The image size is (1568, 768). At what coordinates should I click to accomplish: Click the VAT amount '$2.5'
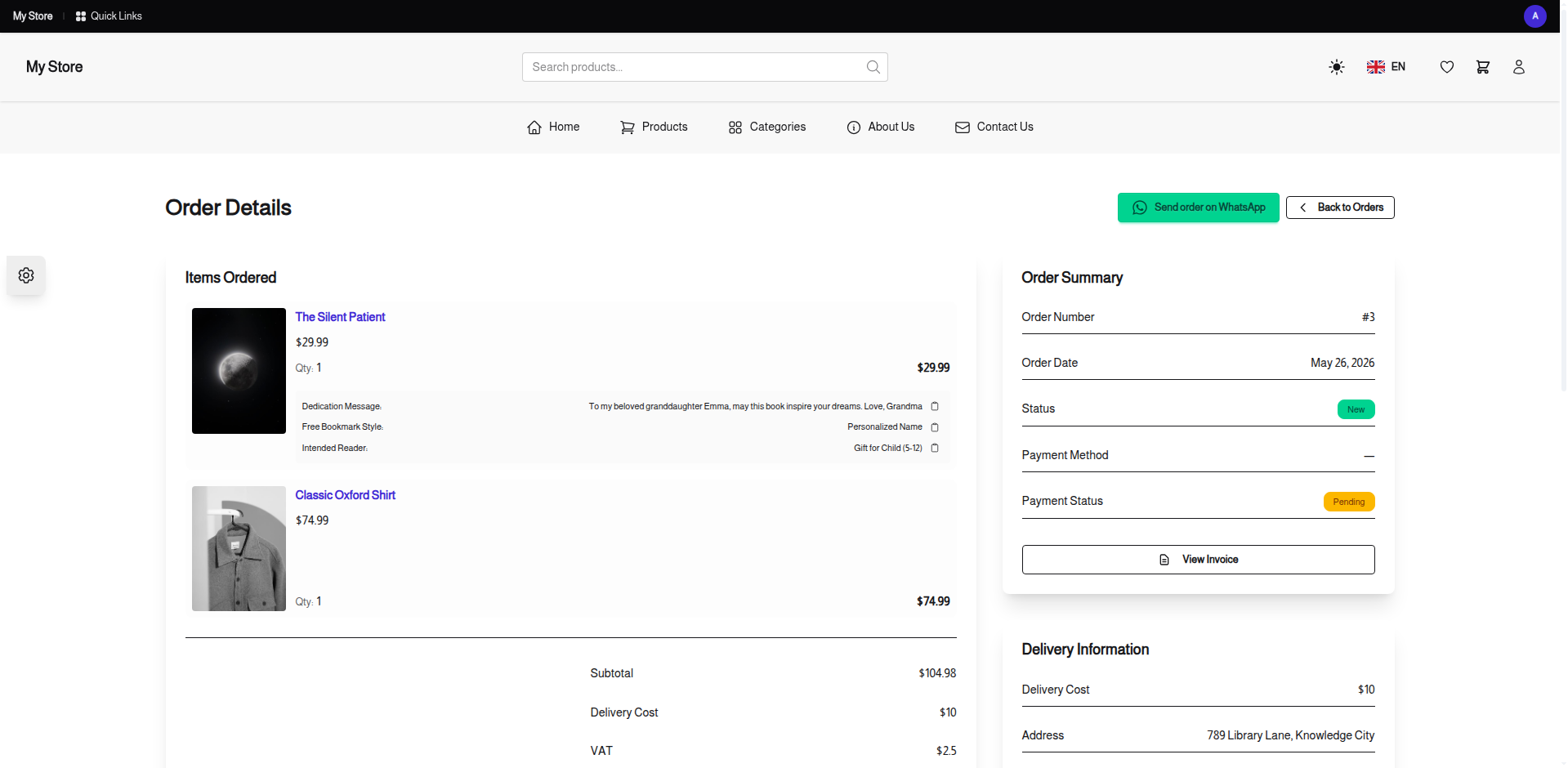click(946, 751)
